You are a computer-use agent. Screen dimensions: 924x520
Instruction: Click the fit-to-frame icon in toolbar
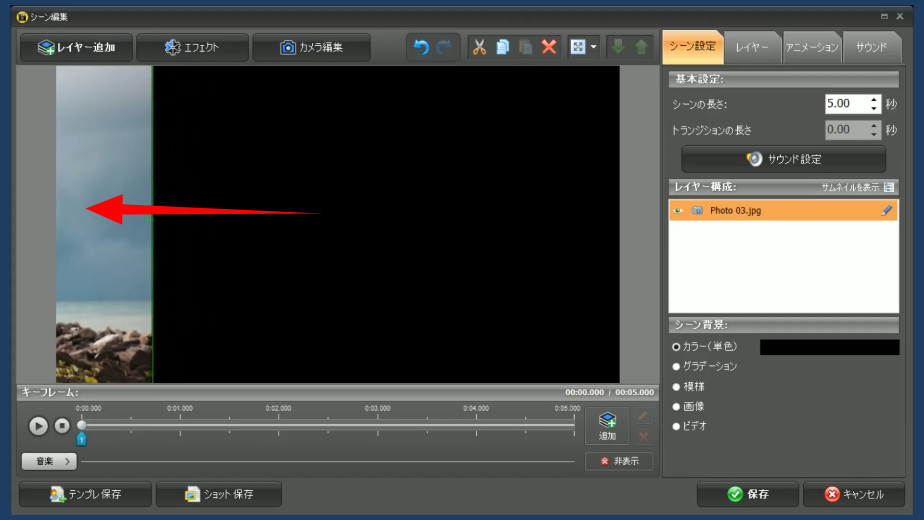[x=579, y=47]
